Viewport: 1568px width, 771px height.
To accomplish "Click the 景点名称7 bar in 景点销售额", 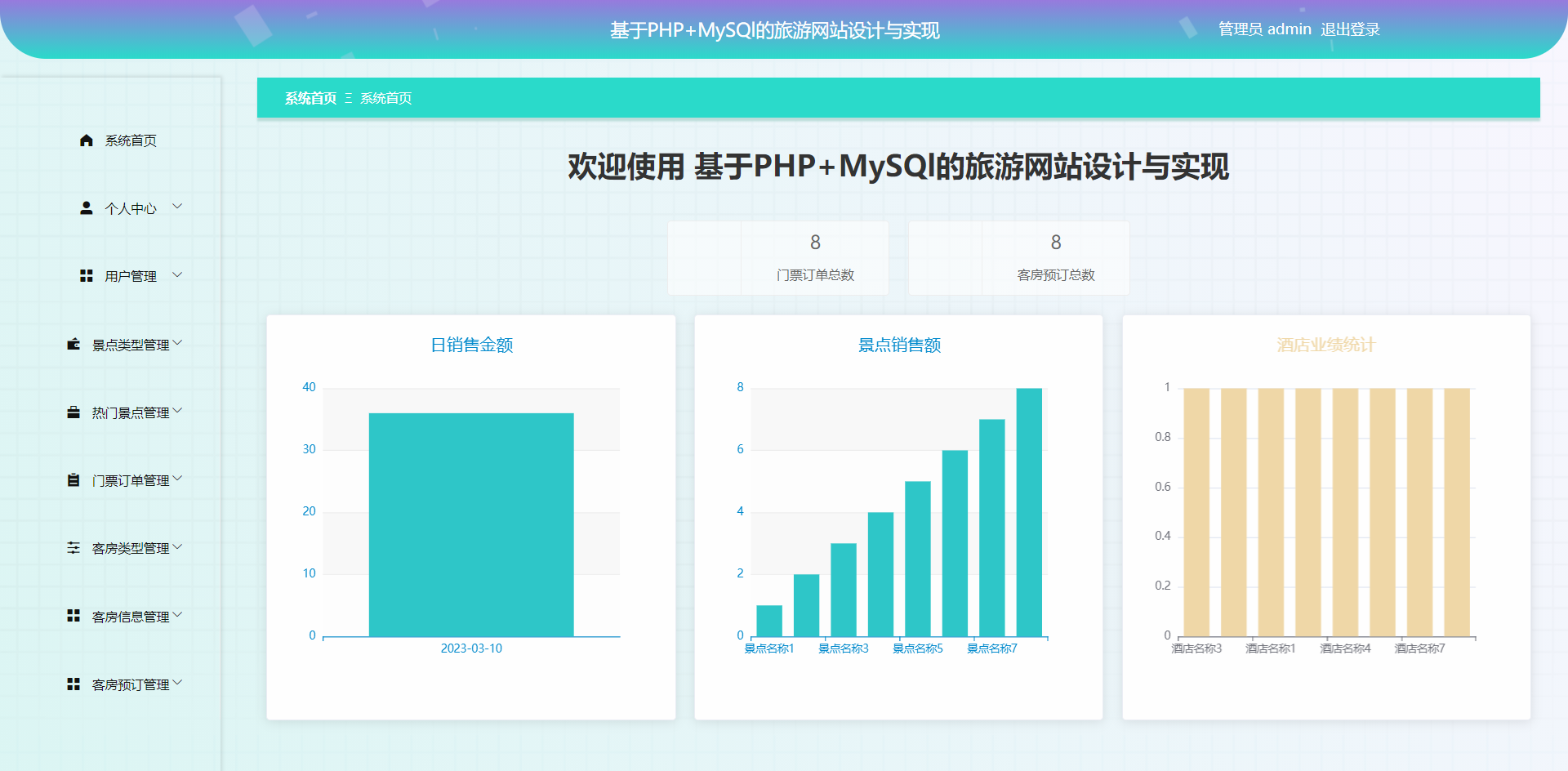I will coord(992,528).
